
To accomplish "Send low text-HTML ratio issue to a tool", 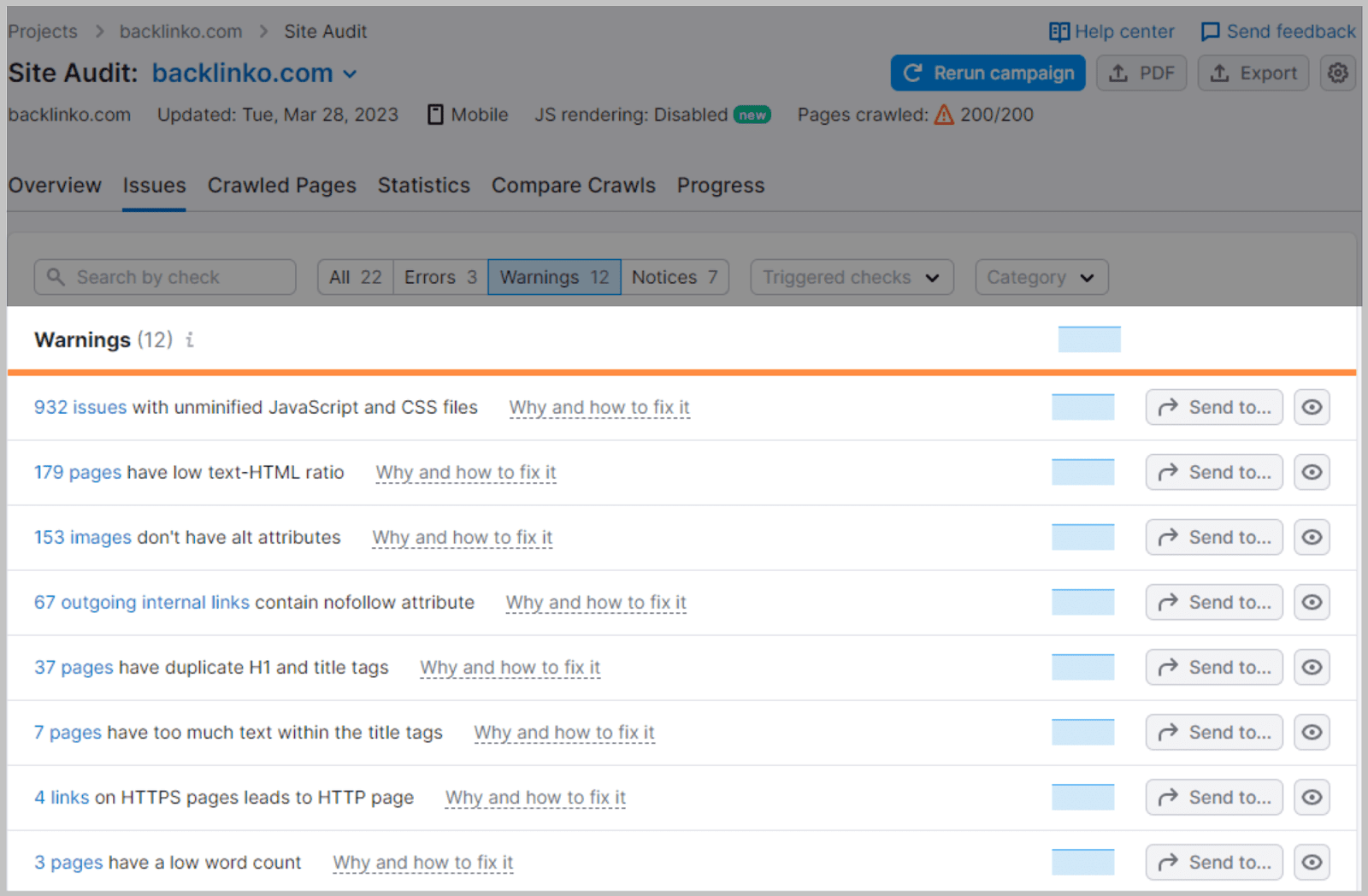I will (x=1214, y=472).
